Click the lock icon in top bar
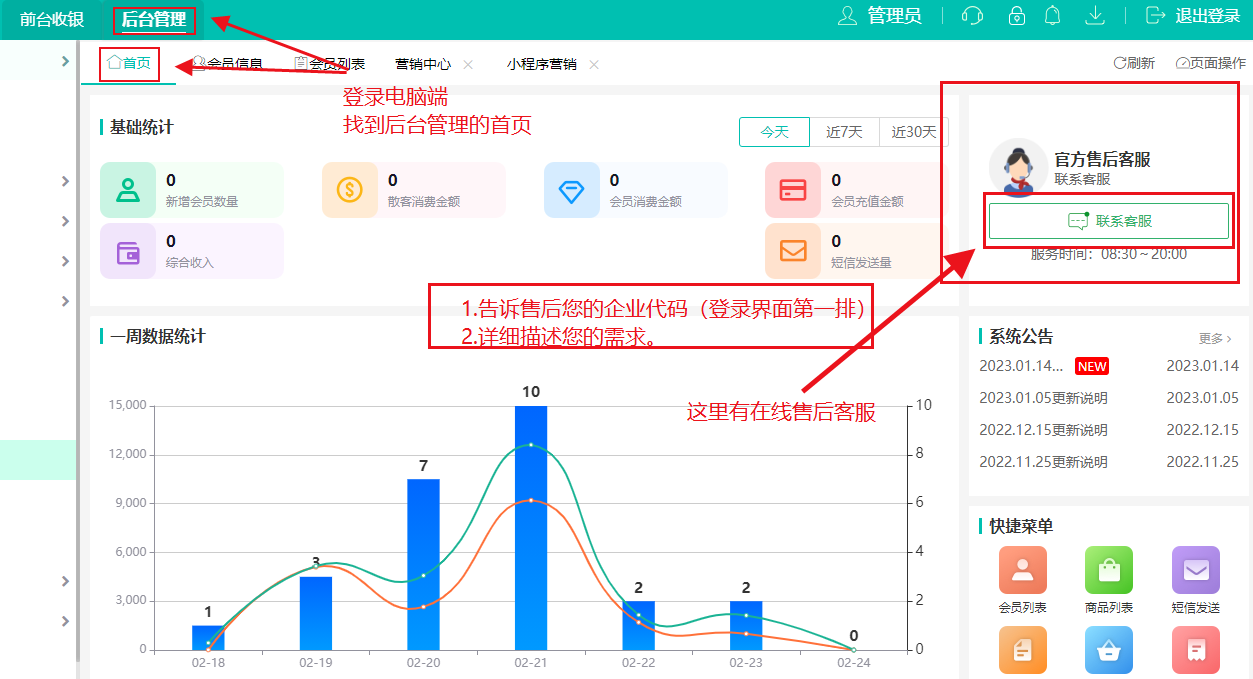Viewport: 1253px width, 679px height. coord(1016,16)
